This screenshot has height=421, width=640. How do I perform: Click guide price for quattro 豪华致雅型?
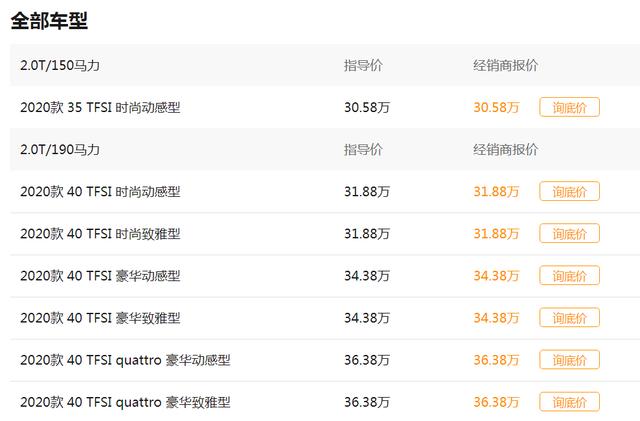click(x=367, y=402)
